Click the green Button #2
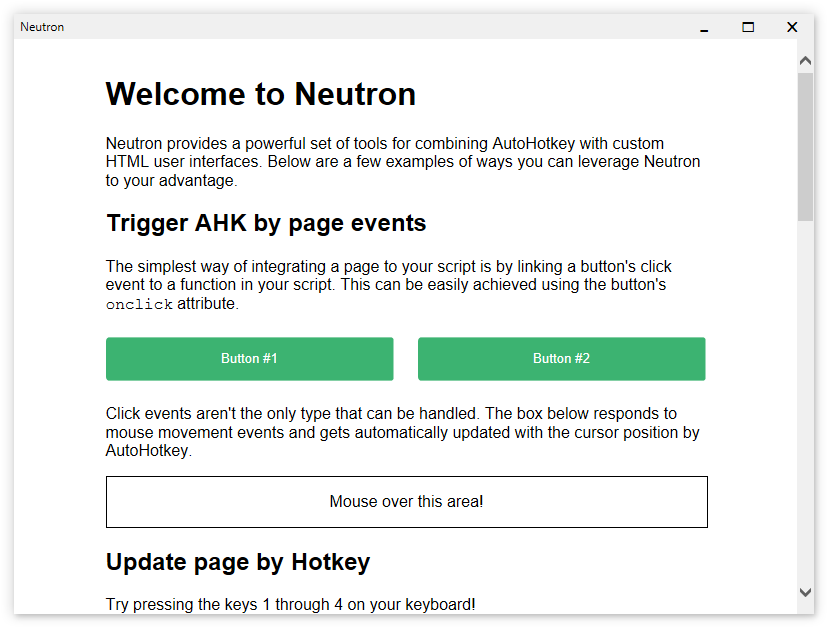The height and width of the screenshot is (629, 831). (561, 359)
